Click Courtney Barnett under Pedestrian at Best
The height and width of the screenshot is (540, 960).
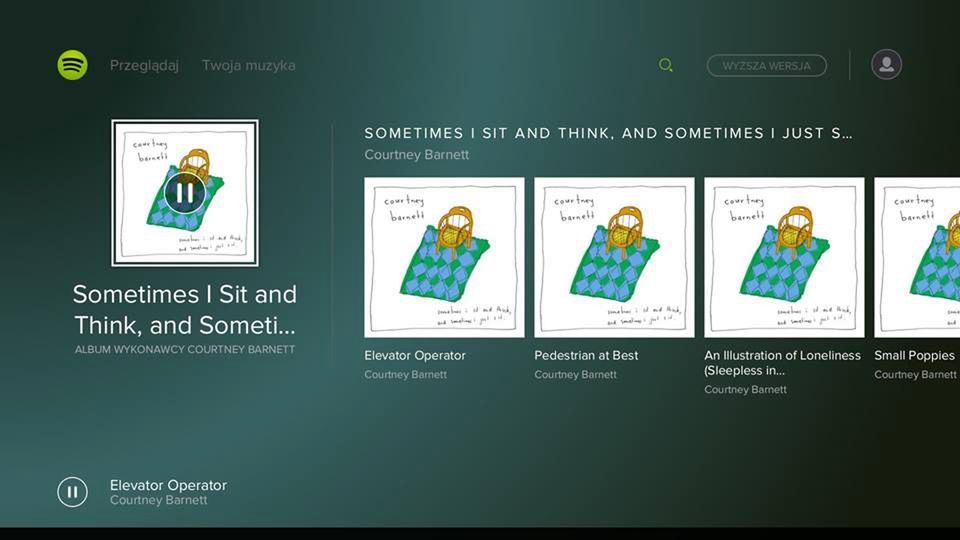pos(575,375)
